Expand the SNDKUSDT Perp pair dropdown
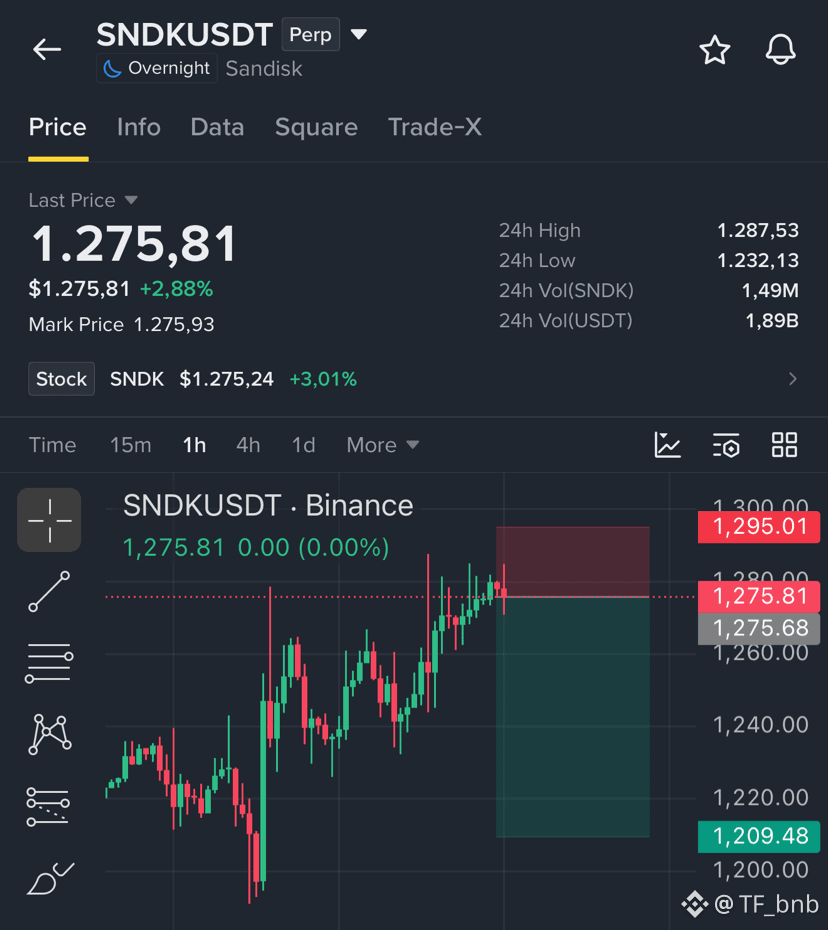The width and height of the screenshot is (828, 930). 358,34
